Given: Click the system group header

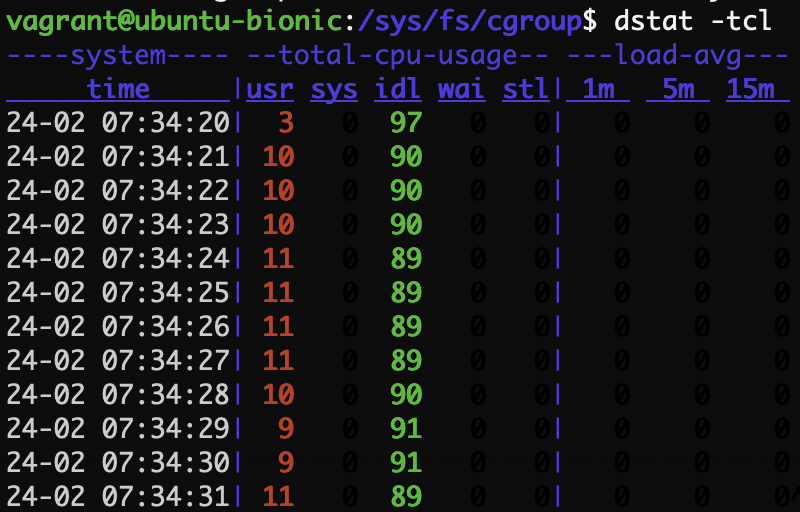Looking at the screenshot, I should tap(117, 56).
